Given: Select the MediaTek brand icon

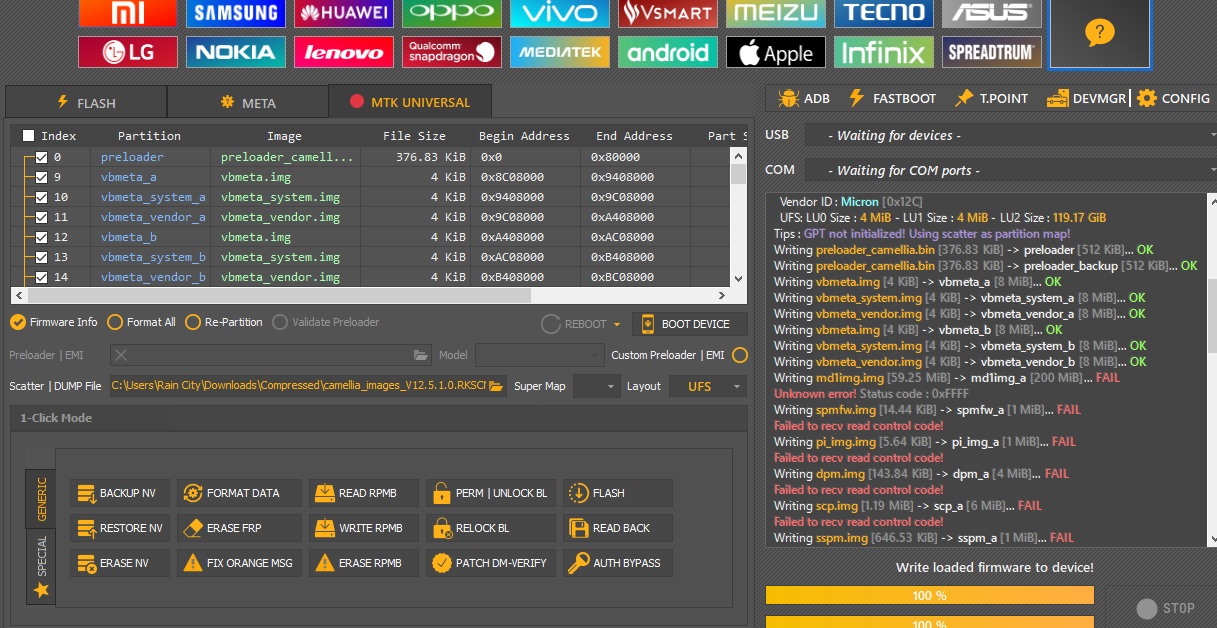Looking at the screenshot, I should (x=560, y=52).
